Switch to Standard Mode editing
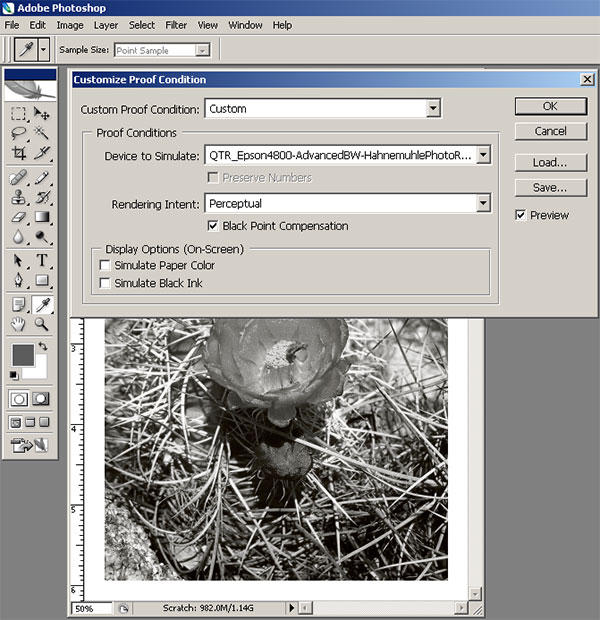This screenshot has height=620, width=600. (19, 399)
